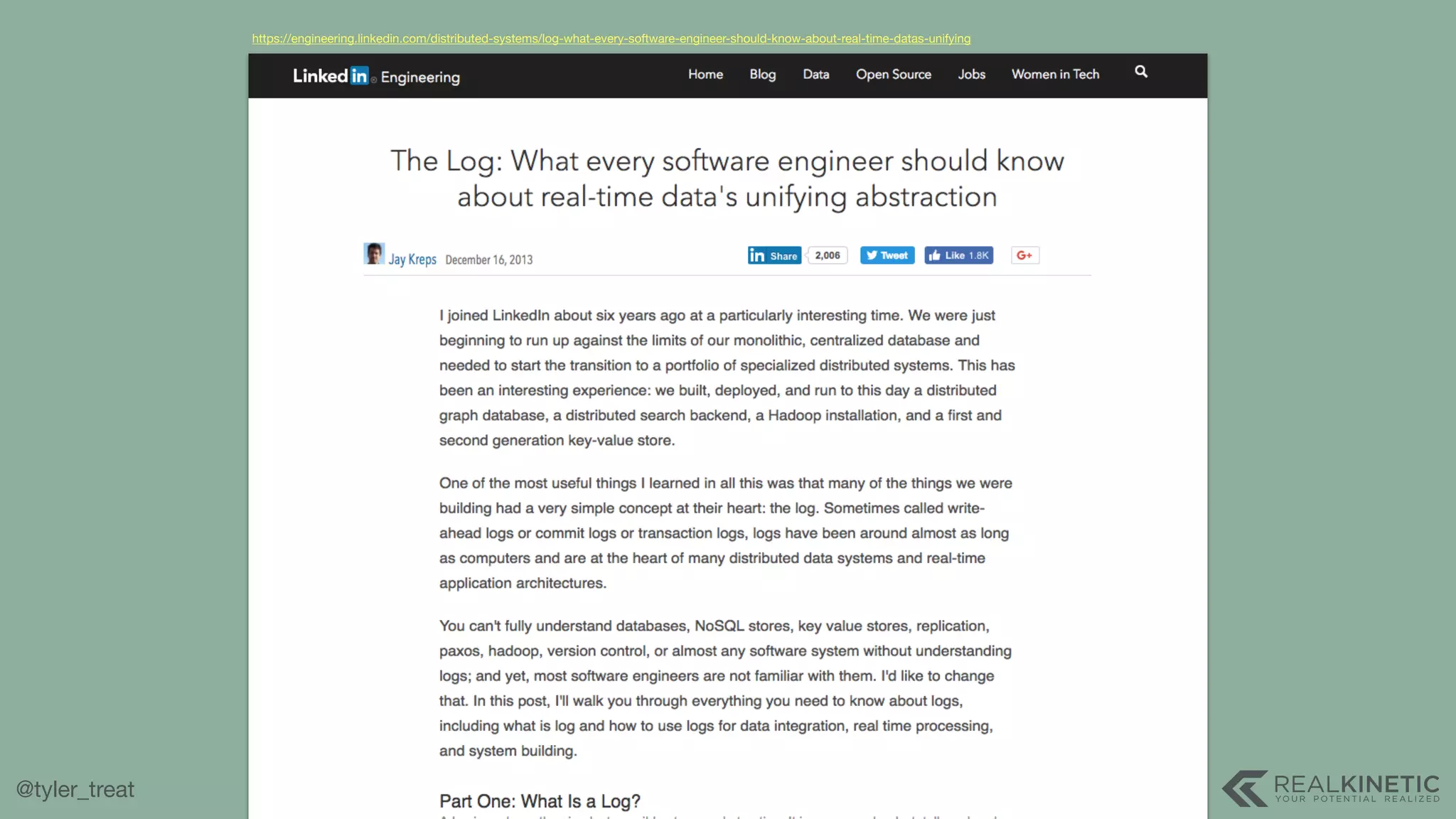Open Women in Tech page
This screenshot has width=1456, height=819.
coord(1055,75)
